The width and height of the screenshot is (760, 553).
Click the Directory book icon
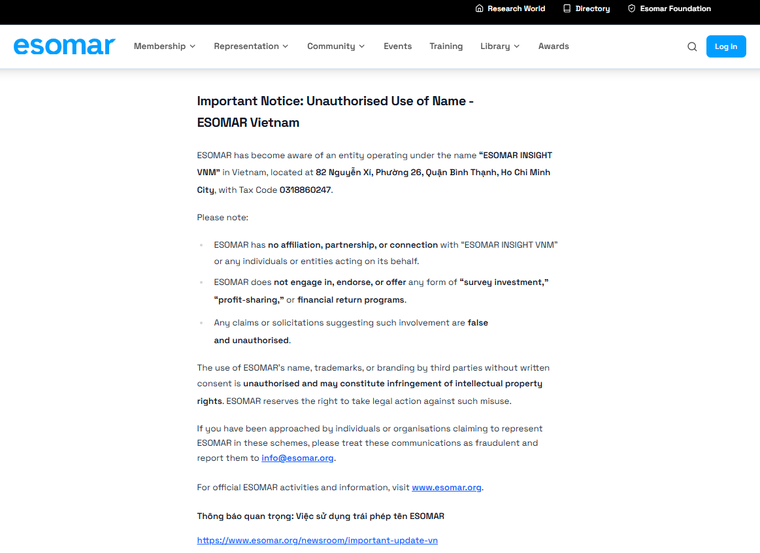(567, 9)
